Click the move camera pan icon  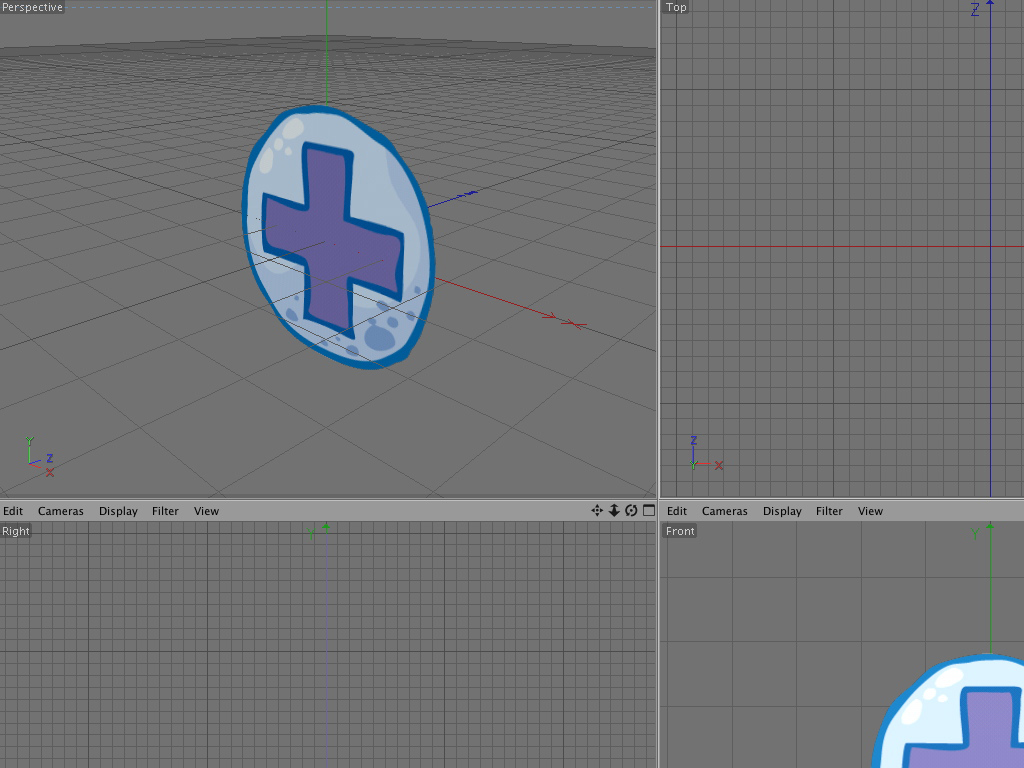pyautogui.click(x=597, y=511)
